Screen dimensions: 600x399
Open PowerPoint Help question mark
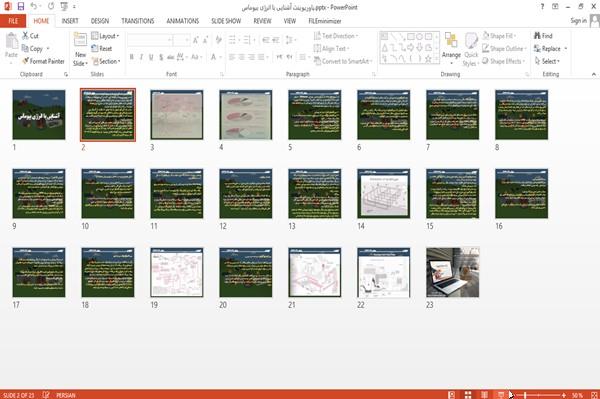pyautogui.click(x=542, y=7)
